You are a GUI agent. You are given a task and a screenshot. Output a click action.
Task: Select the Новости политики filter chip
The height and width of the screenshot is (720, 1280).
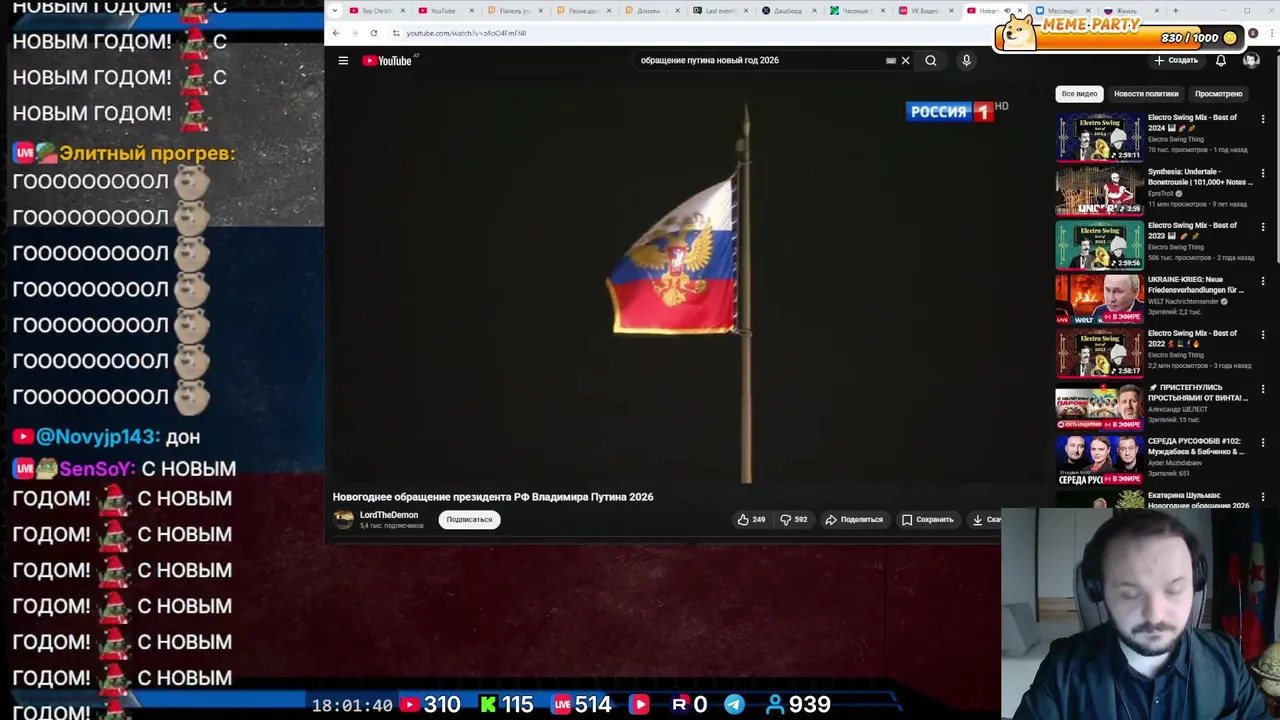click(1146, 94)
